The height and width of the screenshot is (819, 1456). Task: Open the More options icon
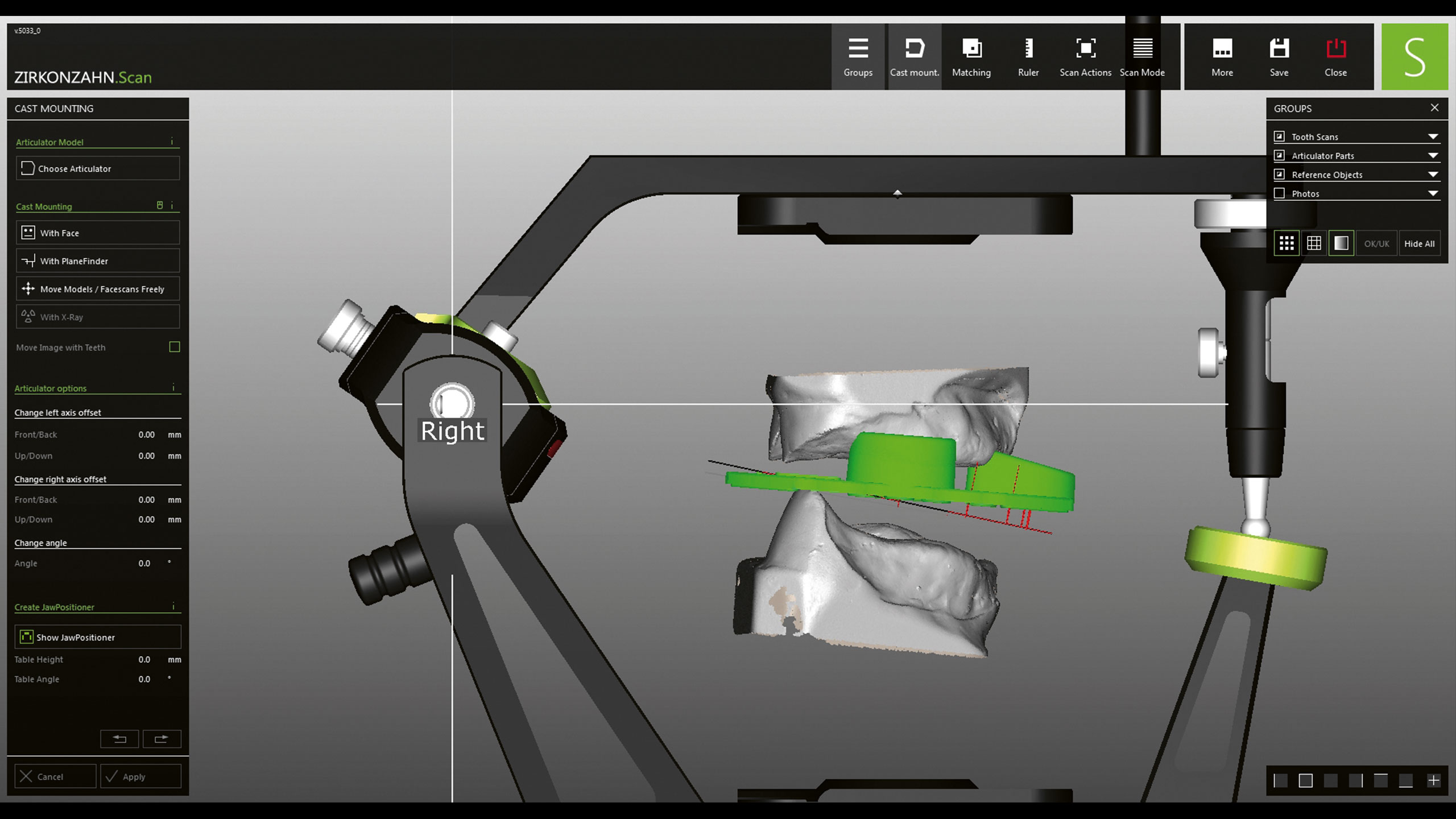[x=1222, y=49]
